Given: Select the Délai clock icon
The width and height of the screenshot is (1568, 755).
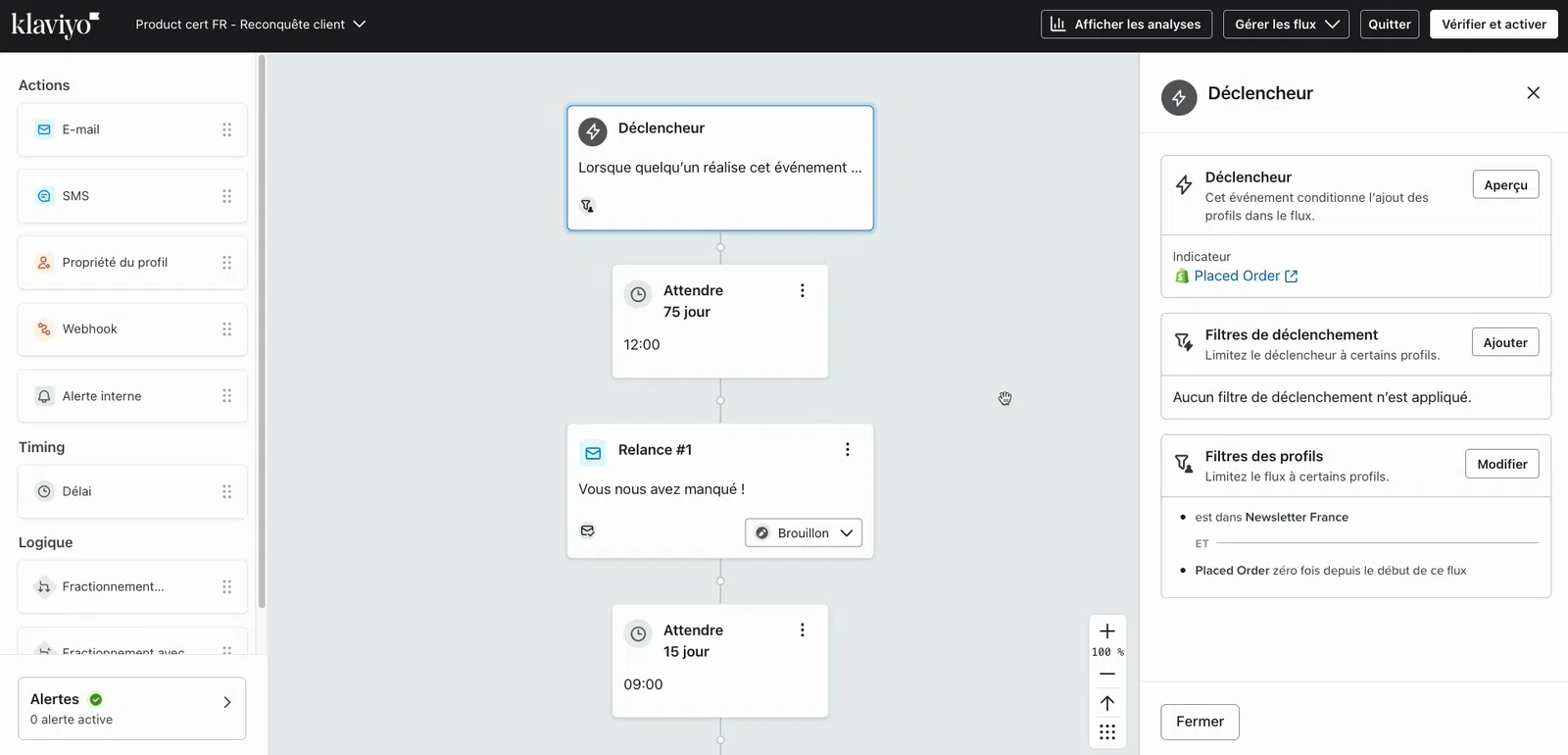Looking at the screenshot, I should pyautogui.click(x=44, y=491).
